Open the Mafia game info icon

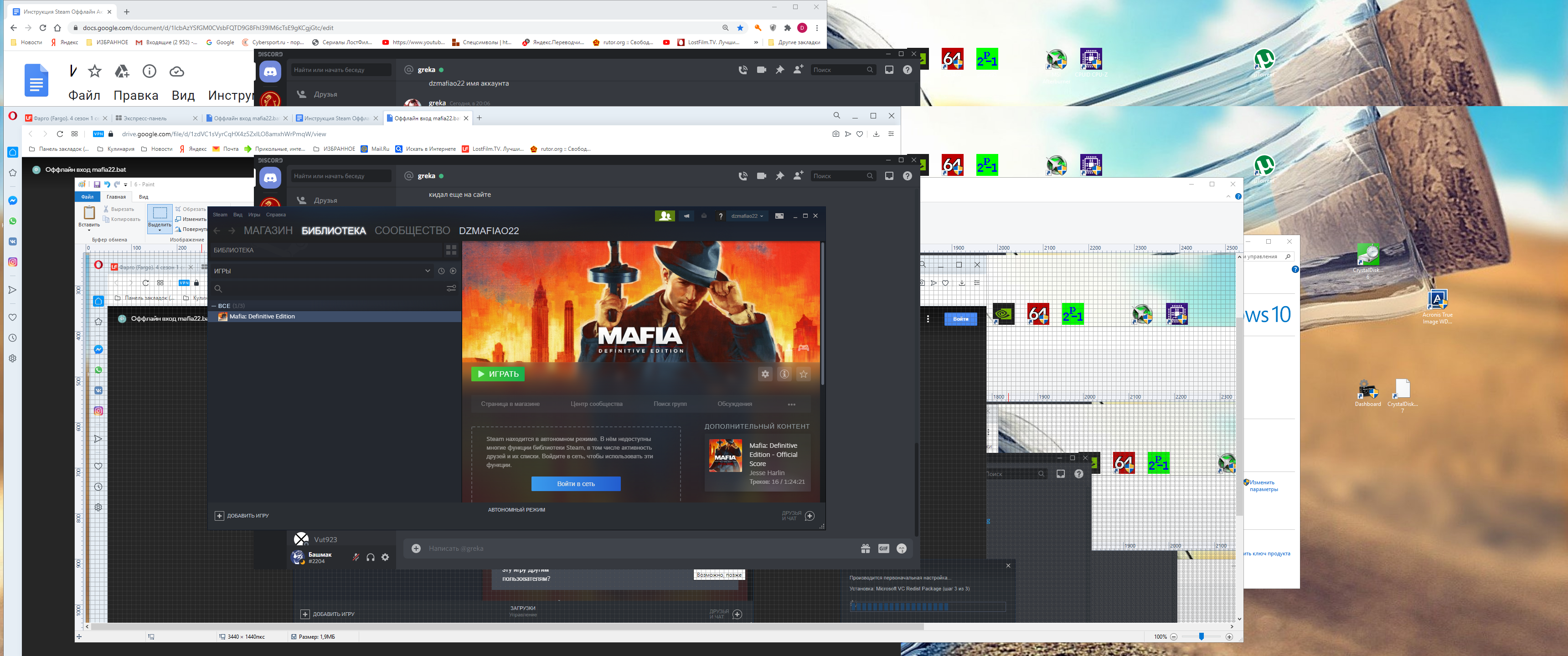click(784, 374)
